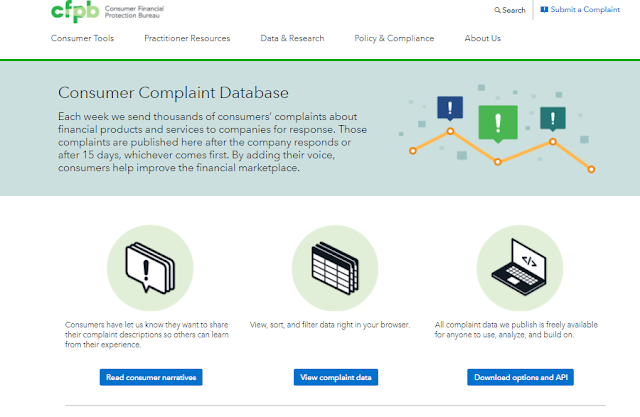Click Read consumer narratives button
Viewport: 640px width, 417px height.
(x=151, y=377)
